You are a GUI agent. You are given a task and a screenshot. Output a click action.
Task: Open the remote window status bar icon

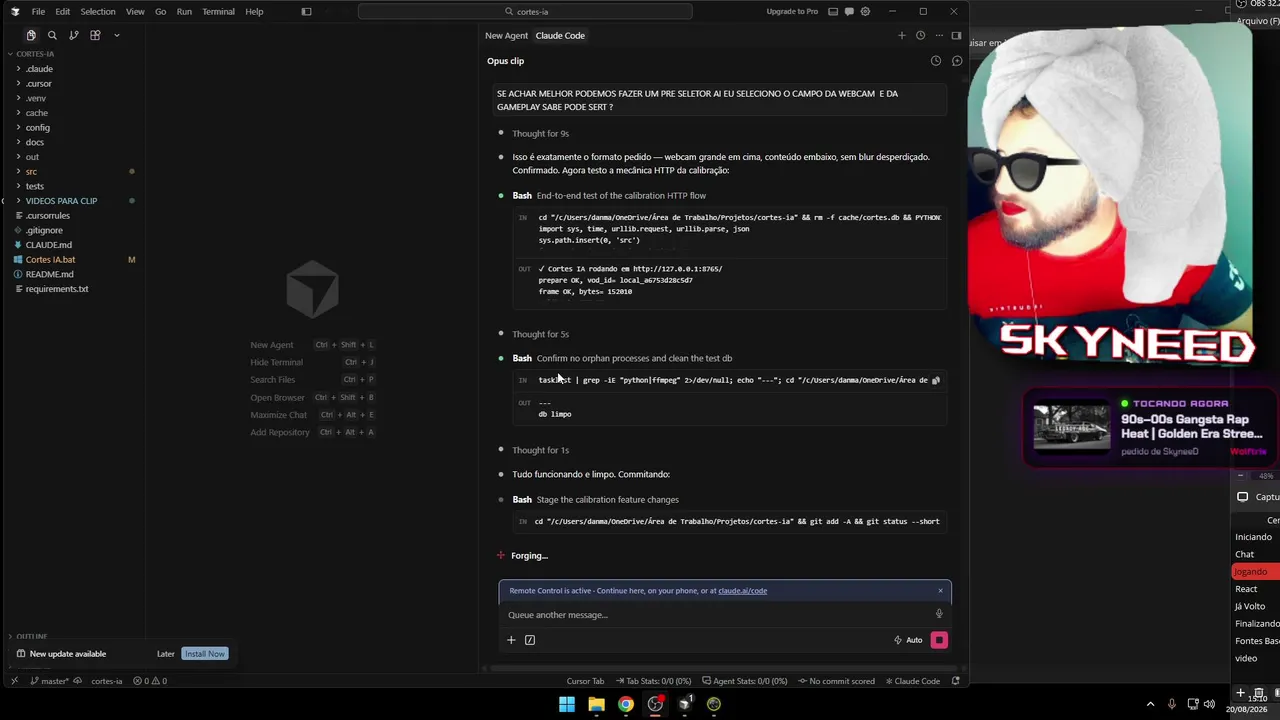point(14,681)
